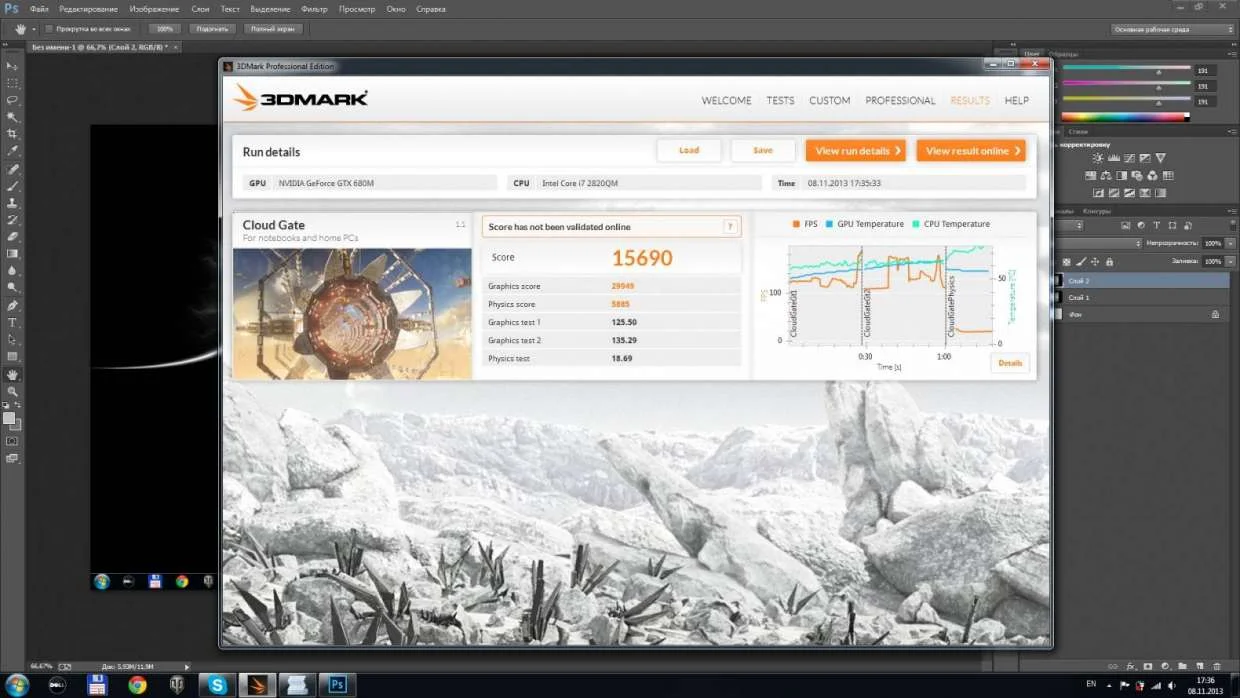Click View result online button
Viewport: 1240px width, 698px height.
tap(971, 150)
